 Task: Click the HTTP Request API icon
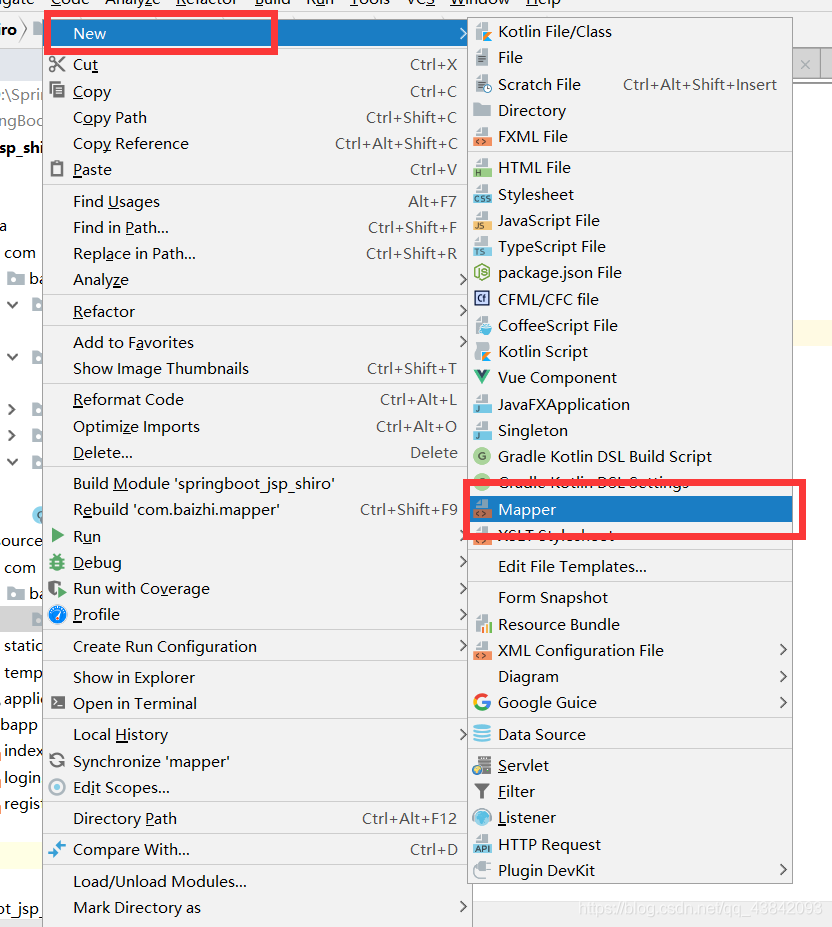click(x=483, y=844)
